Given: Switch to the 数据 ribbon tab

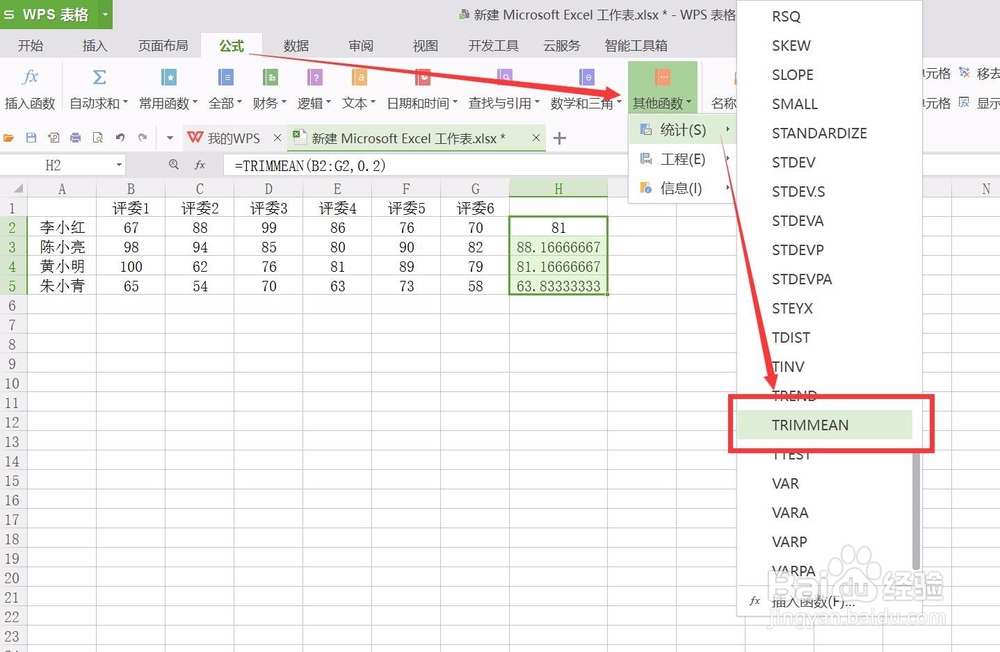Looking at the screenshot, I should coord(296,45).
